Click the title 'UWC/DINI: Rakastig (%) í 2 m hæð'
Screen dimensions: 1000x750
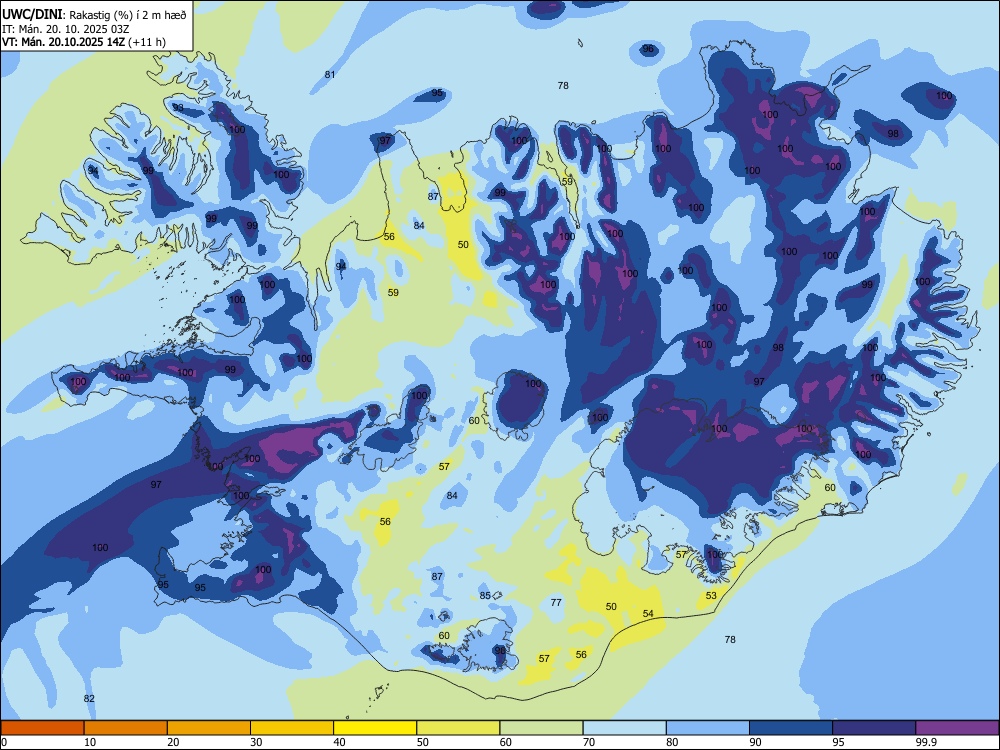tap(94, 14)
